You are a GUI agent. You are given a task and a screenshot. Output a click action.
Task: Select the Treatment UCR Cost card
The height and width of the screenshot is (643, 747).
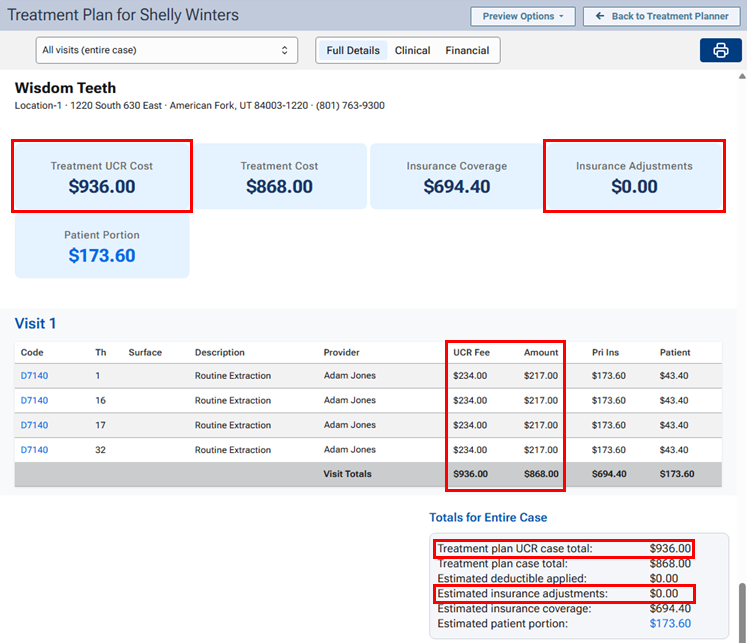click(102, 176)
